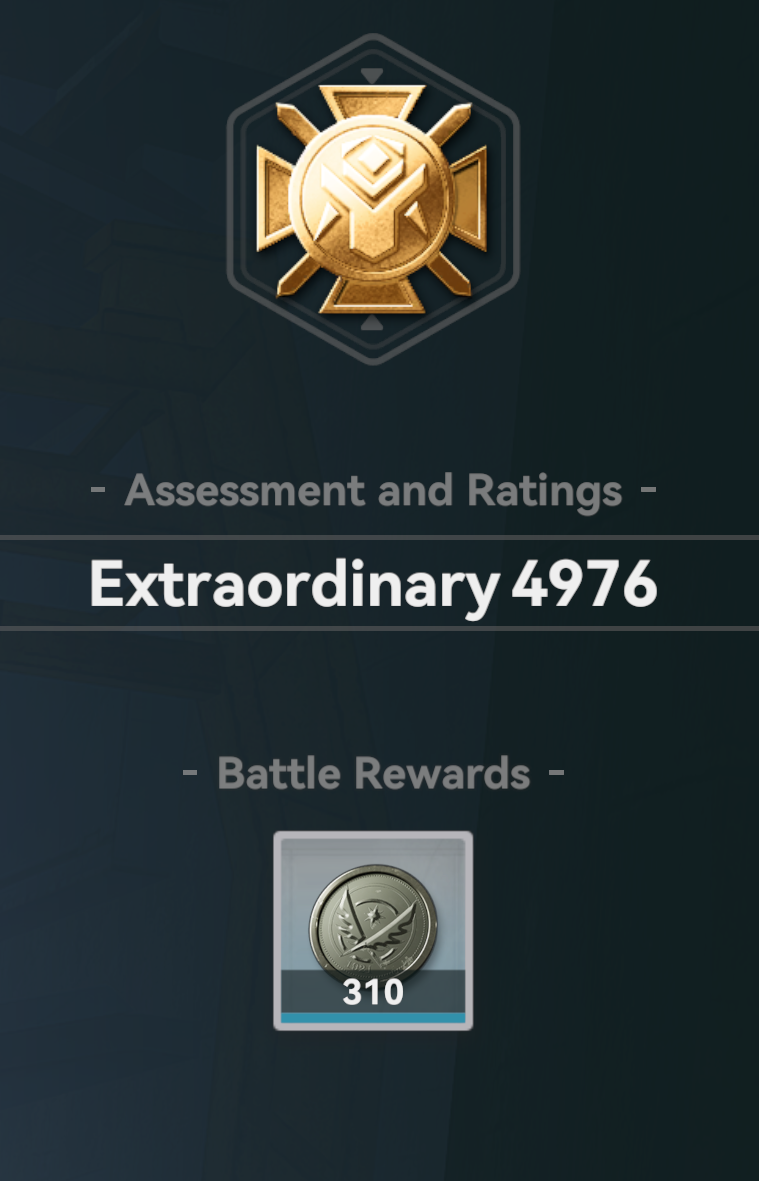Screen dimensions: 759x1181
Task: Click the small triangle below the hexagon frame
Action: coord(372,323)
